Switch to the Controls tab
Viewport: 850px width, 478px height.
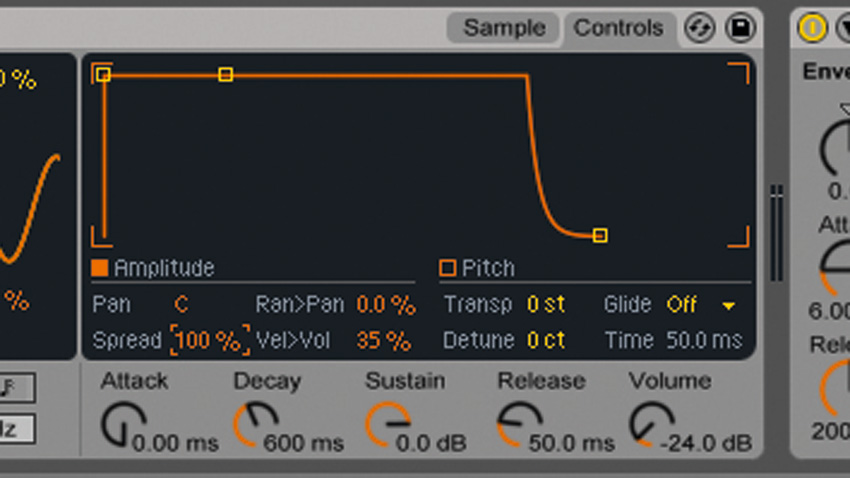(618, 28)
